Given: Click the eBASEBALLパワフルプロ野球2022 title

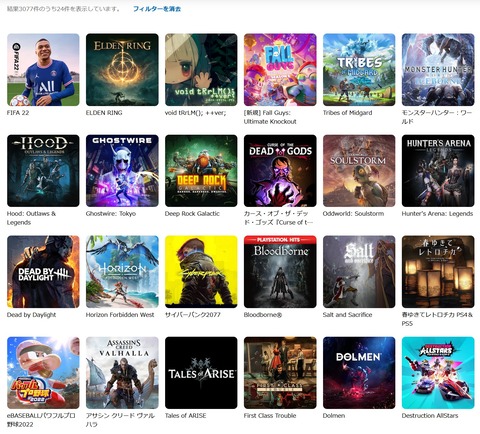Looking at the screenshot, I should pyautogui.click(x=41, y=420).
